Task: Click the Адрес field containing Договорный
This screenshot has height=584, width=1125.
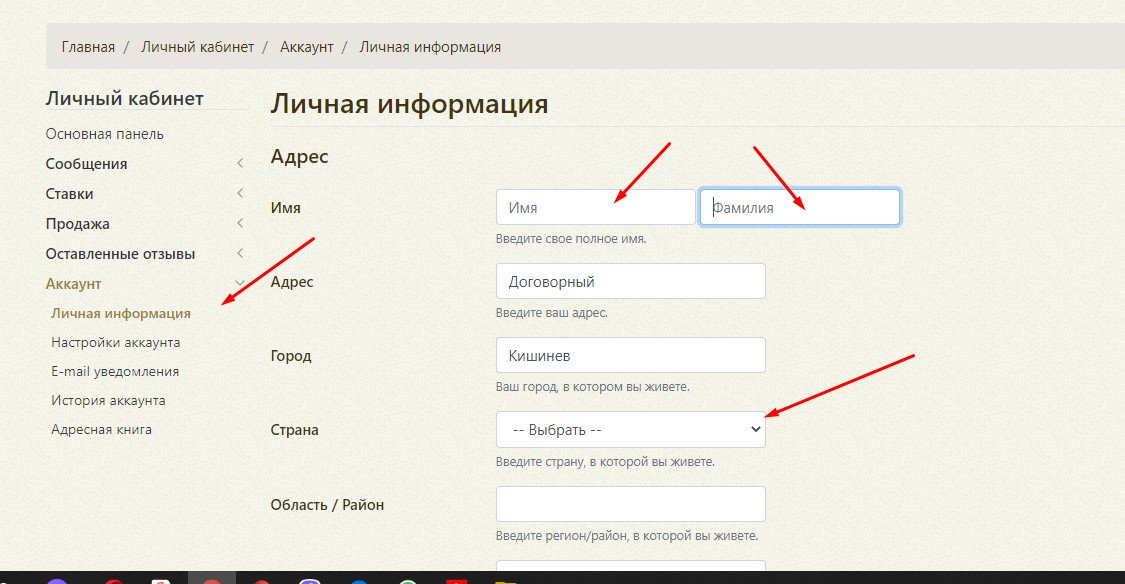Action: pos(630,281)
